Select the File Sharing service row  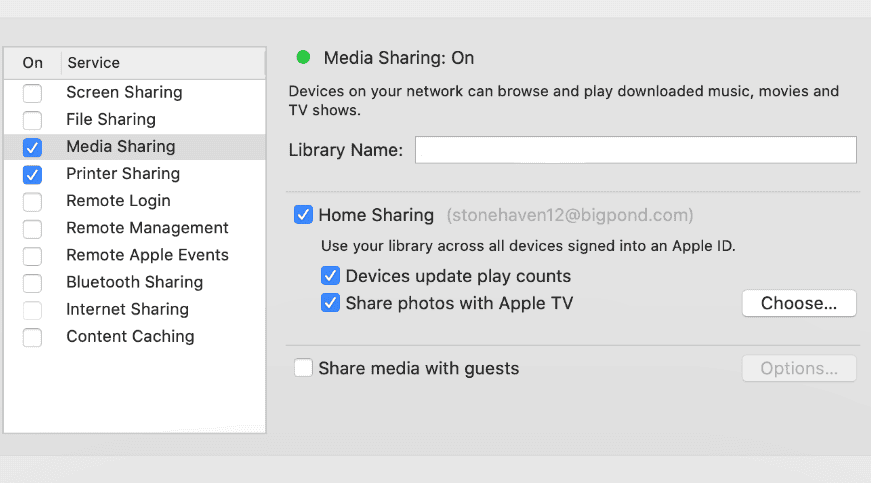(111, 120)
